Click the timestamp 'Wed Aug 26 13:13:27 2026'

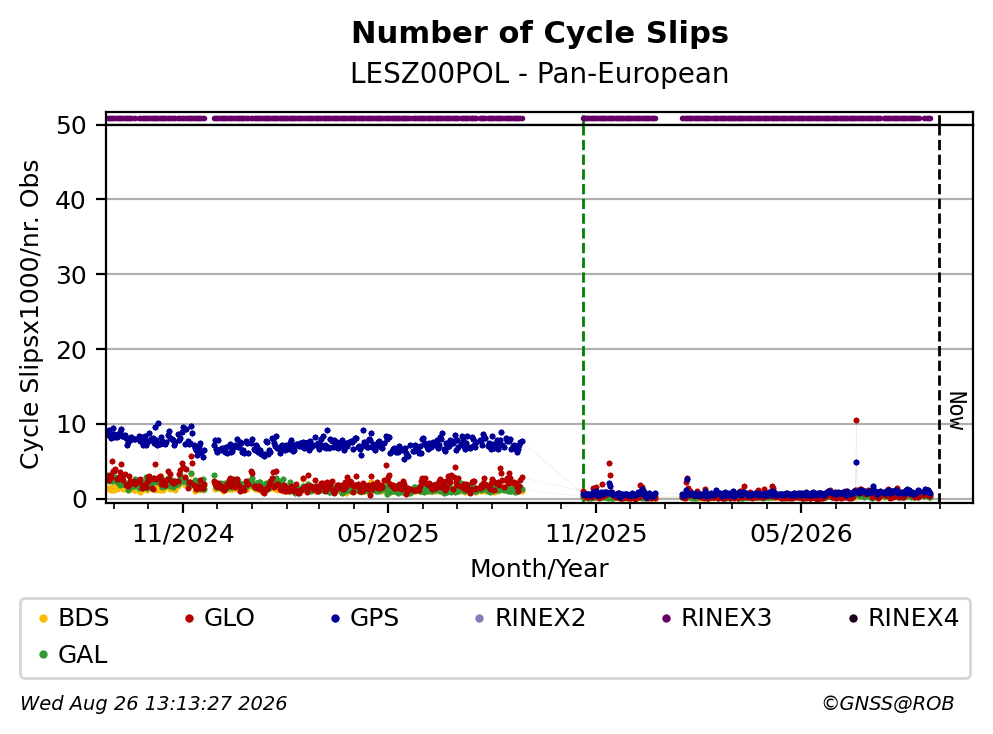(x=154, y=704)
